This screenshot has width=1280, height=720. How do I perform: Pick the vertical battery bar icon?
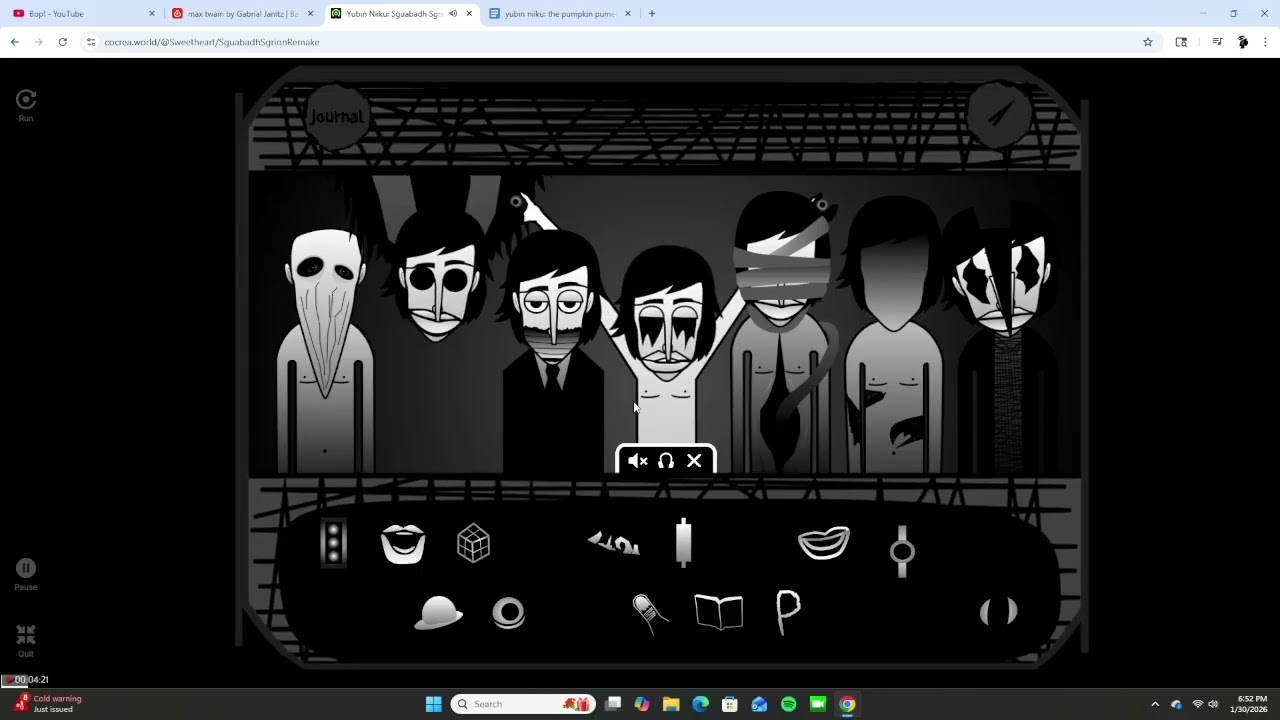(683, 542)
